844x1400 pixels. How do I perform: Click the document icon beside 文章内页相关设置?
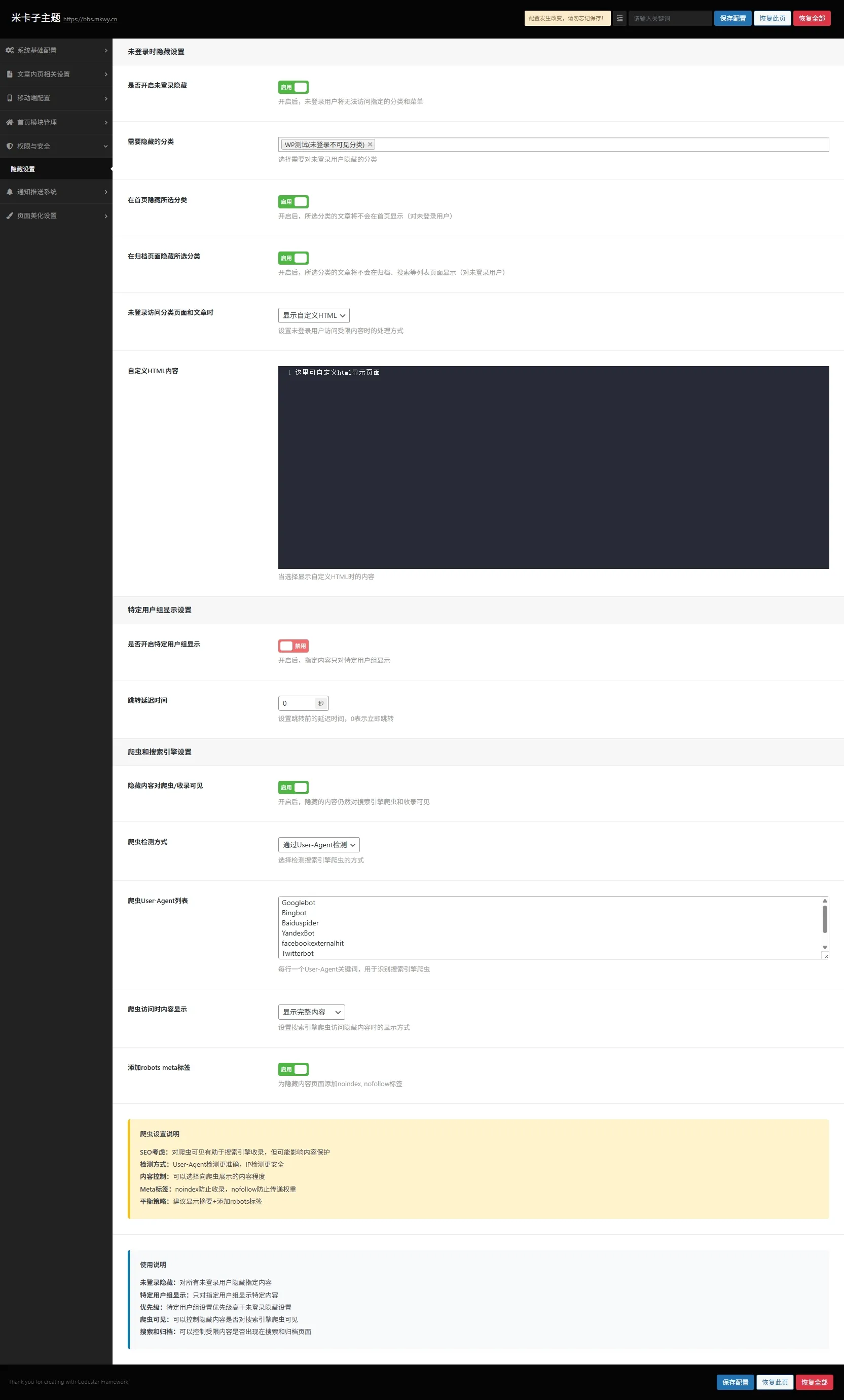pyautogui.click(x=10, y=75)
